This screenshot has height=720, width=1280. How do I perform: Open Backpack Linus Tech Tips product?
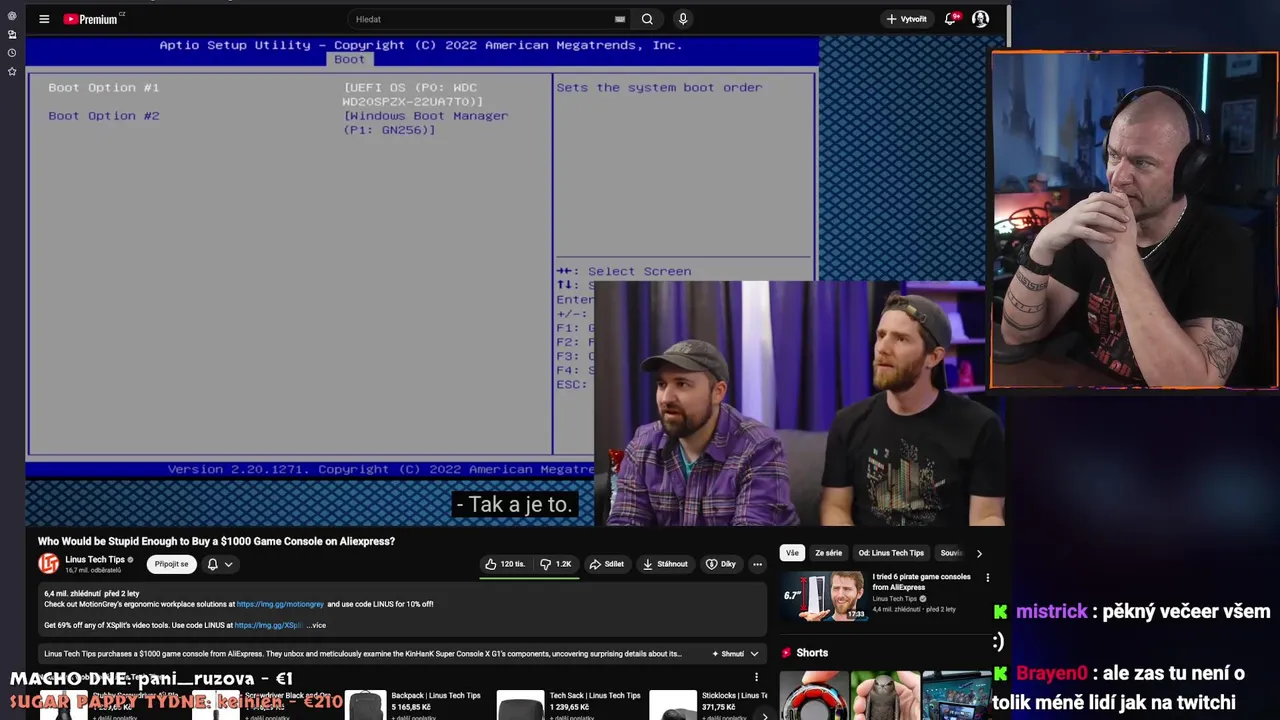(x=412, y=702)
